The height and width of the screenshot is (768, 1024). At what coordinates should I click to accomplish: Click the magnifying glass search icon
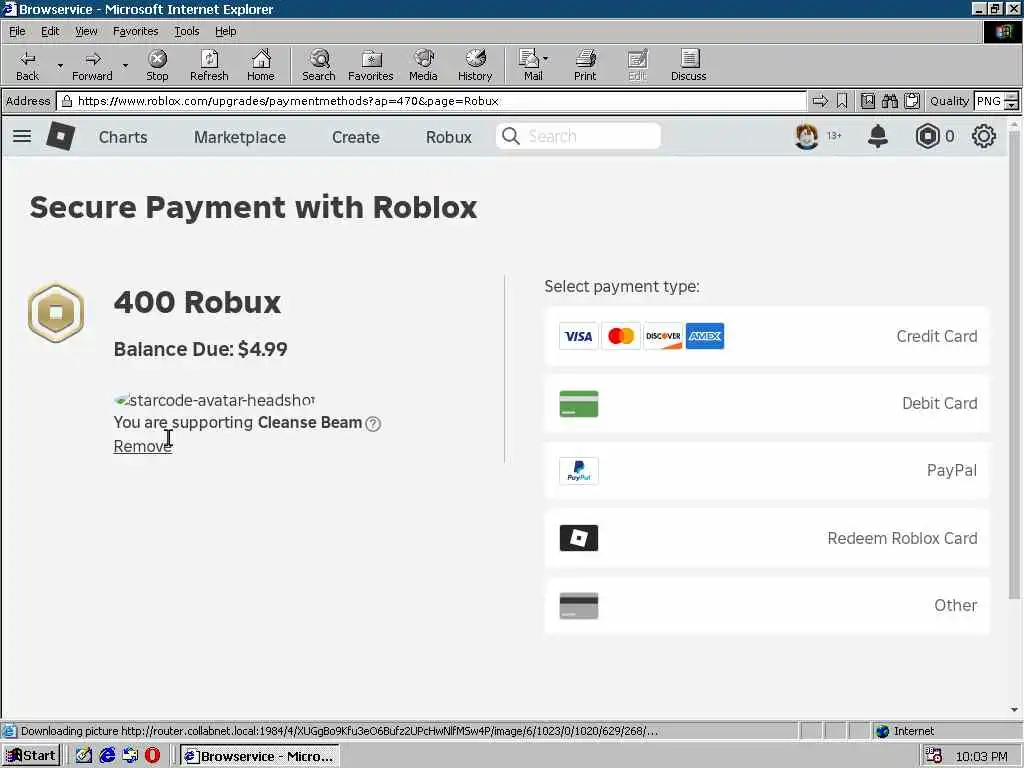(511, 136)
